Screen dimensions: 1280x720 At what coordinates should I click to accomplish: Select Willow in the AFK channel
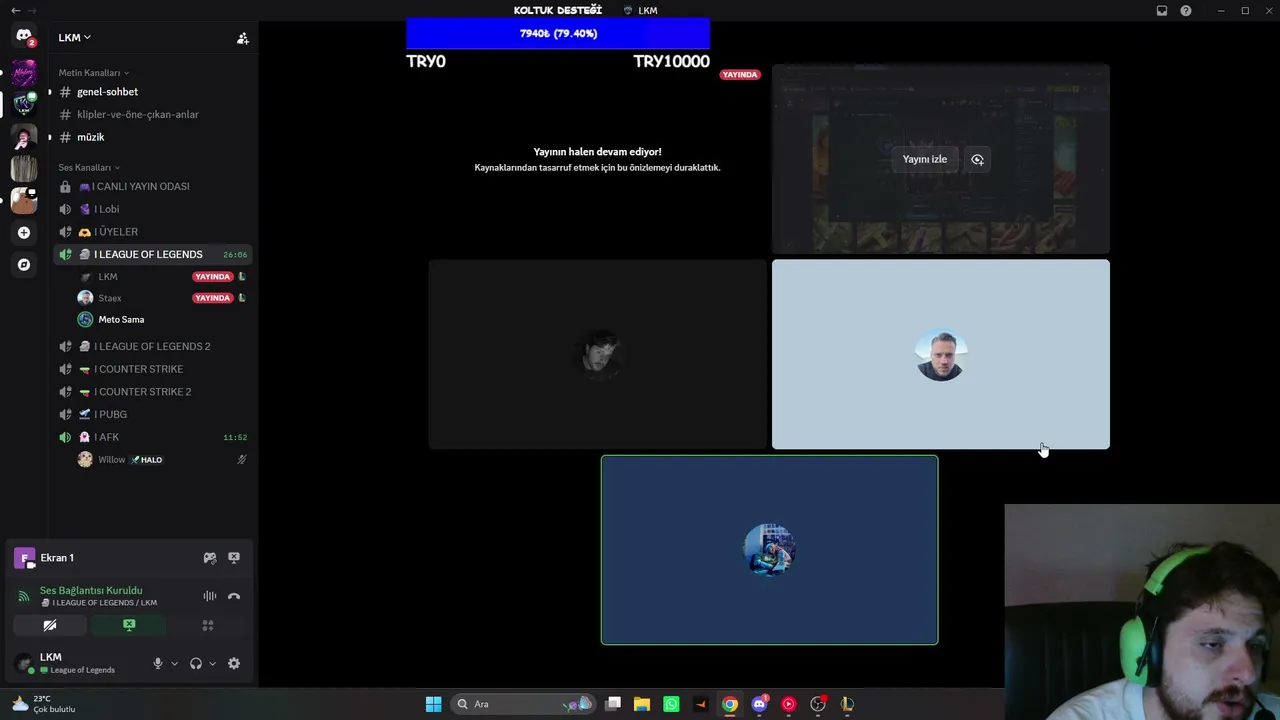(x=162, y=460)
